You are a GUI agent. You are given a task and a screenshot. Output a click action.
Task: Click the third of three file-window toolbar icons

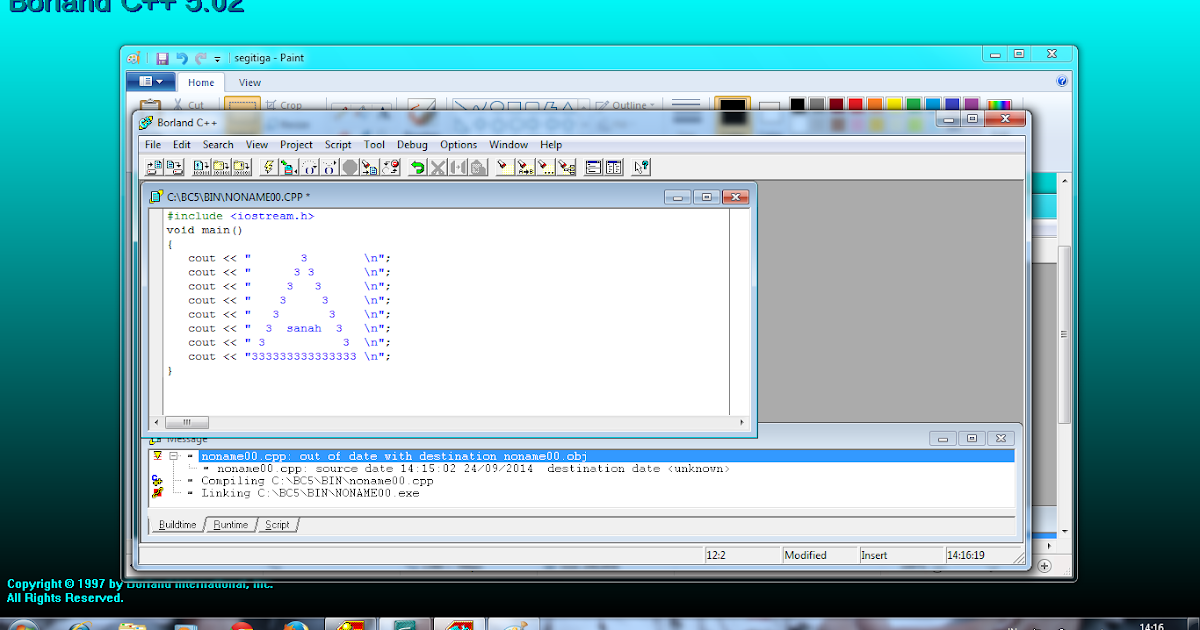[242, 167]
